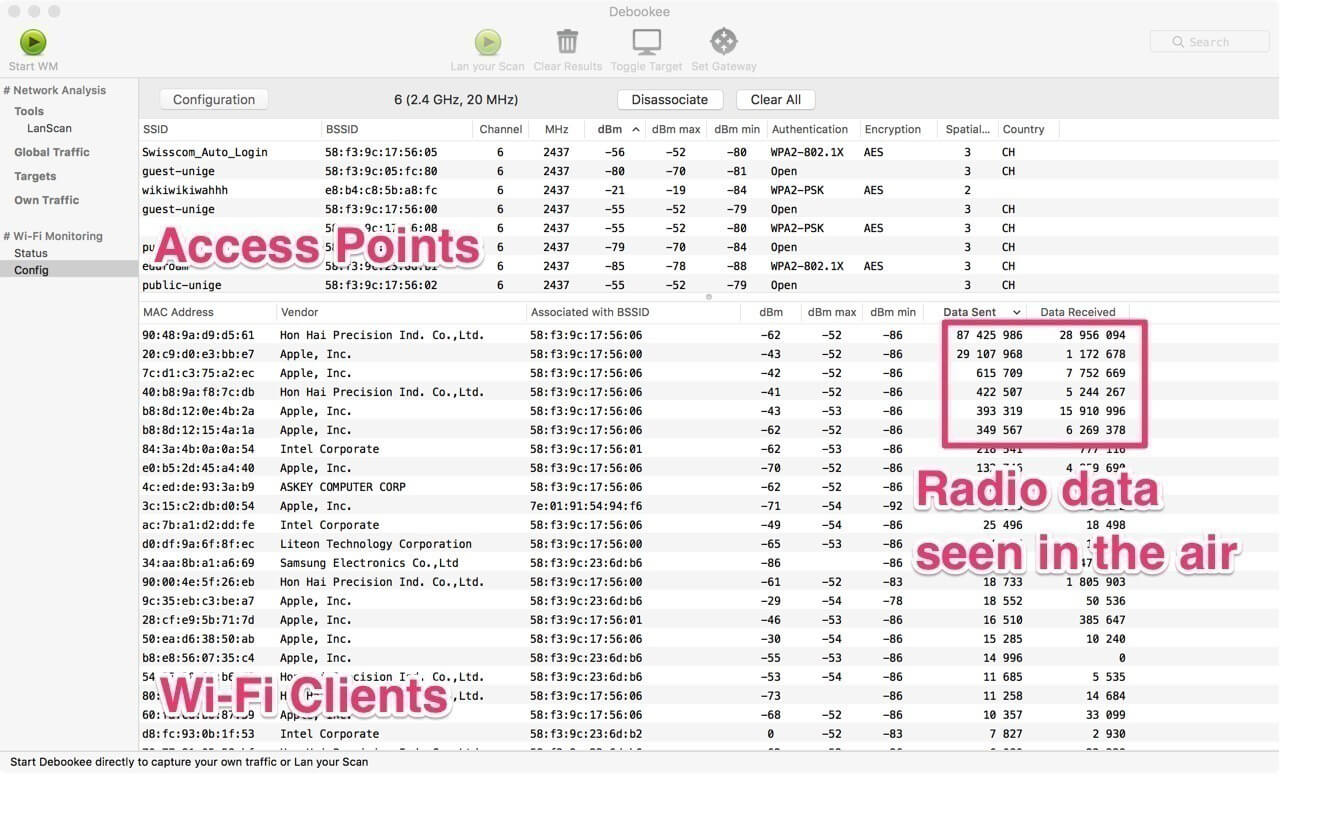Screen dimensions: 1320x814
Task: Open LanScan in the sidebar
Action: tap(49, 128)
